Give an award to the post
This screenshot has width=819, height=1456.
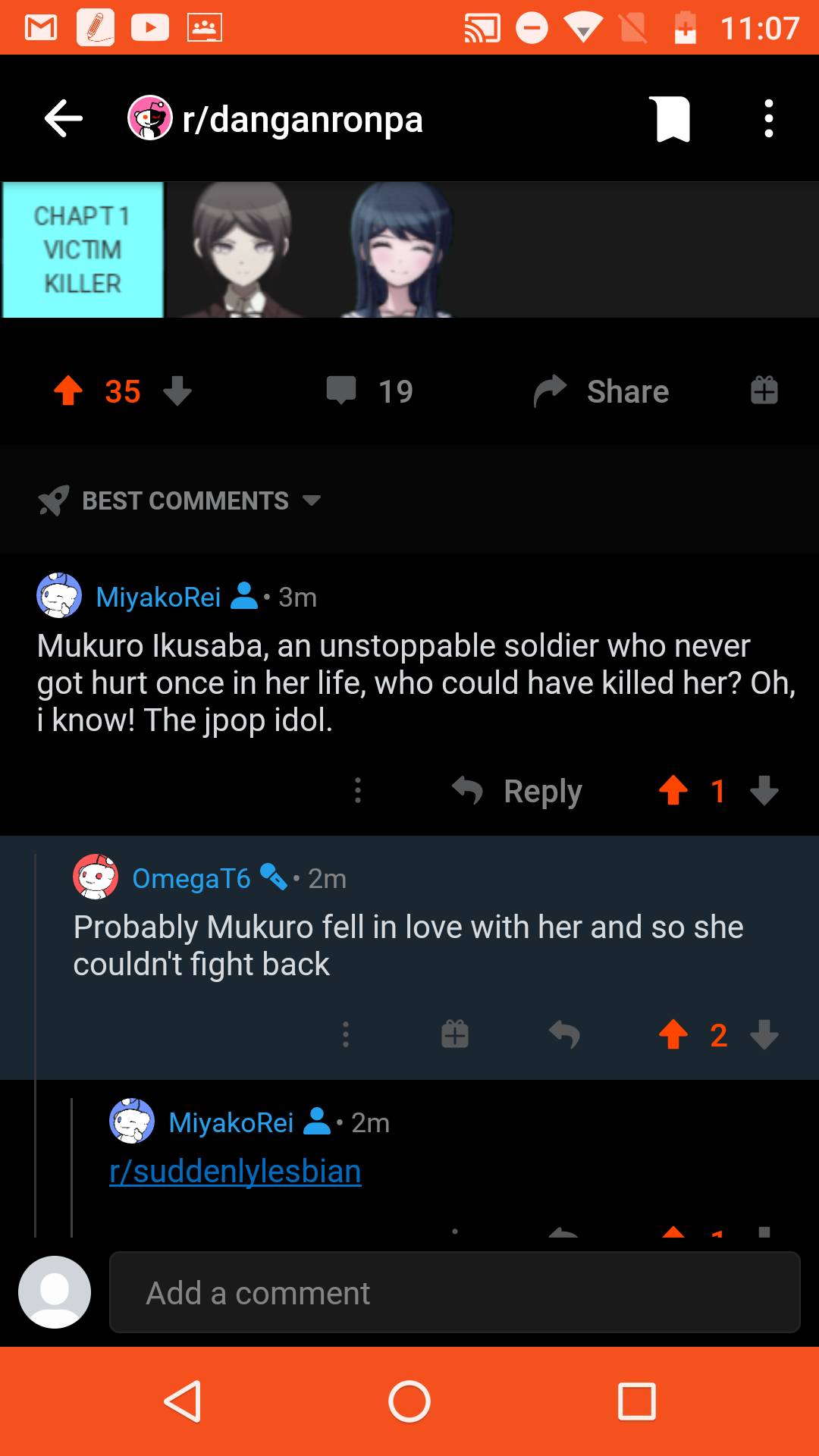[764, 391]
